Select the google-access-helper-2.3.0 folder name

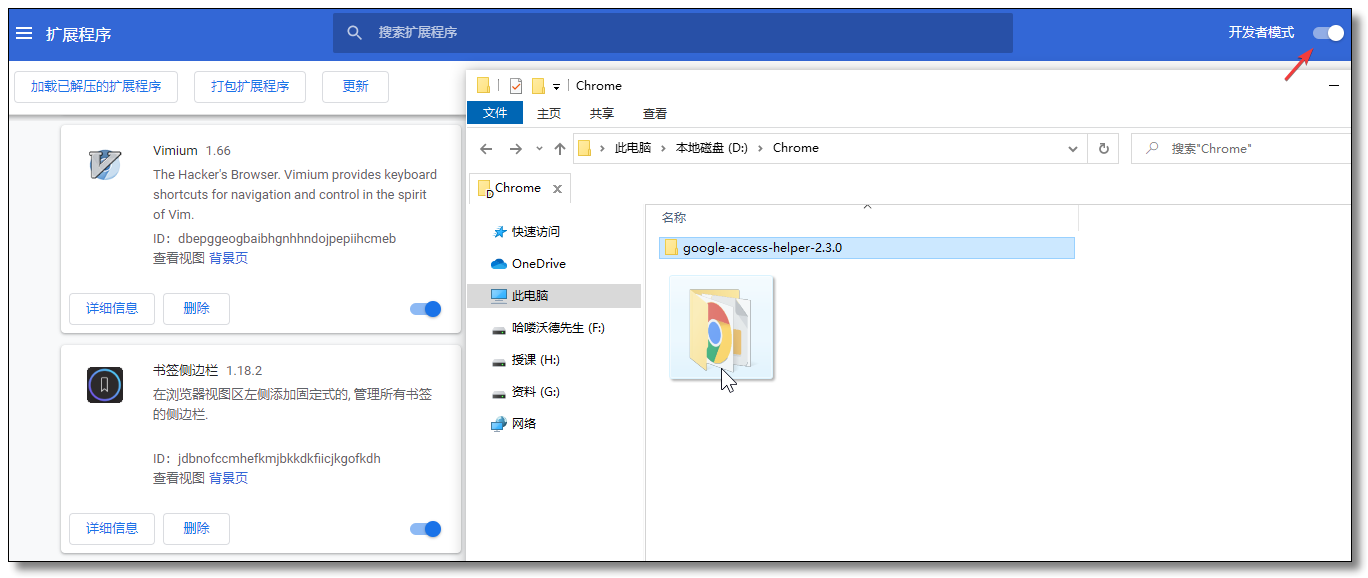click(763, 247)
